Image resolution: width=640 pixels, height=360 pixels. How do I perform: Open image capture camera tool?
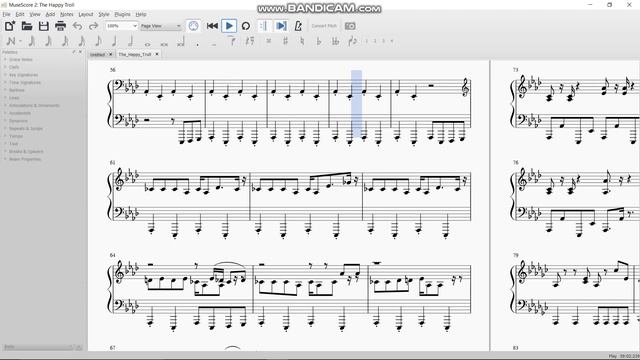click(x=350, y=26)
